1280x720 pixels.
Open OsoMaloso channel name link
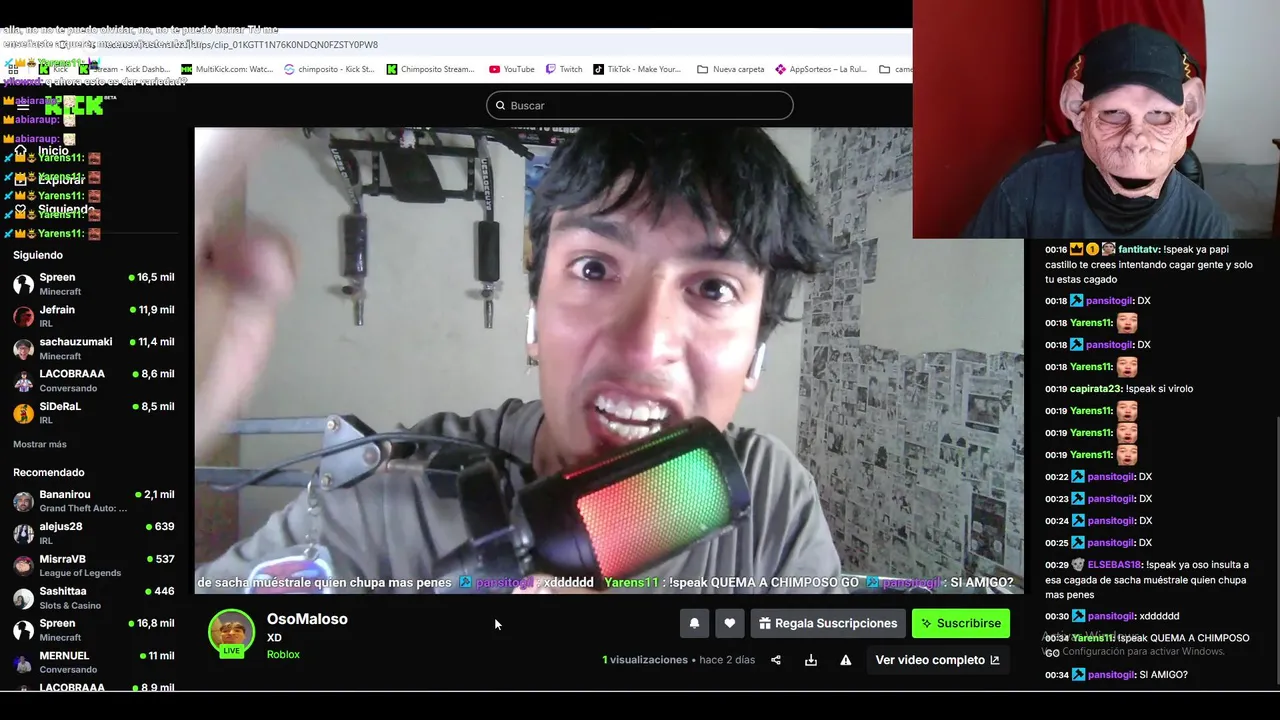coord(307,619)
